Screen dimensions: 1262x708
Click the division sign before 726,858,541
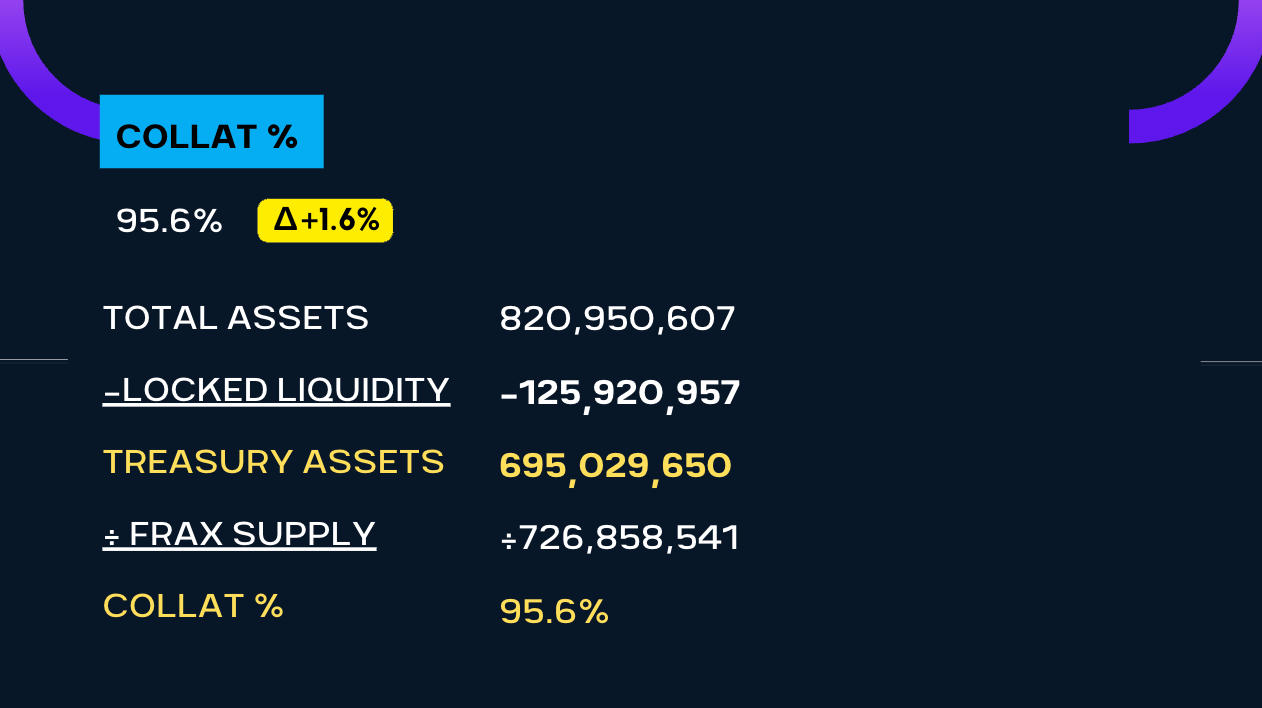click(508, 539)
